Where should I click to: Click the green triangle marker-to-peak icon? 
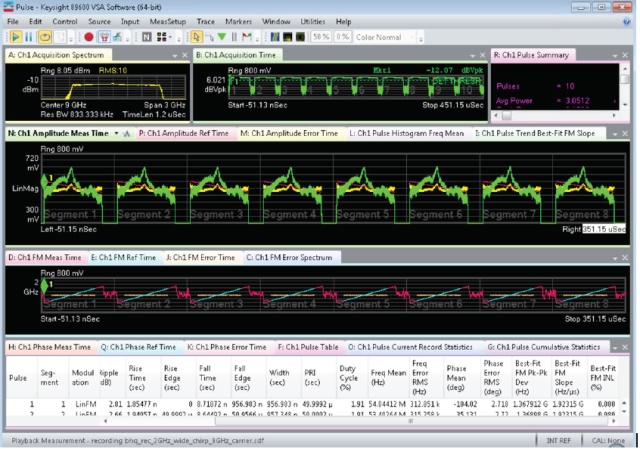[x=222, y=37]
